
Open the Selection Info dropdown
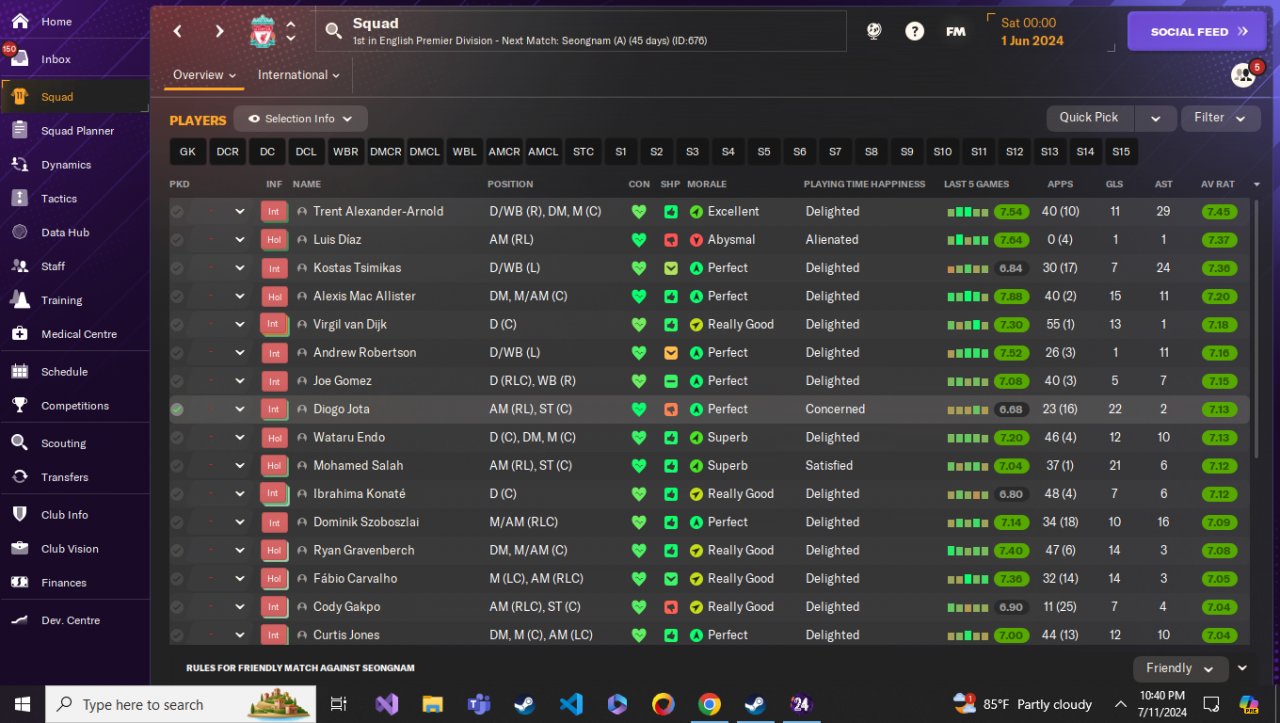point(300,119)
